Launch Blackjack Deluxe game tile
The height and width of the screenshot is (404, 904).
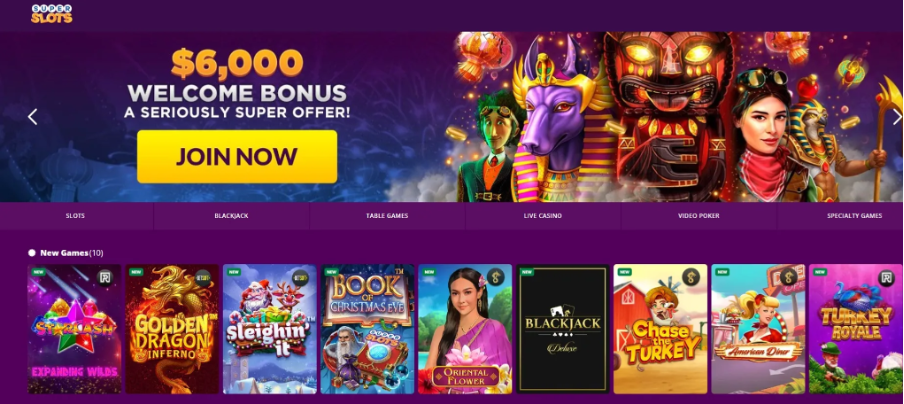563,329
